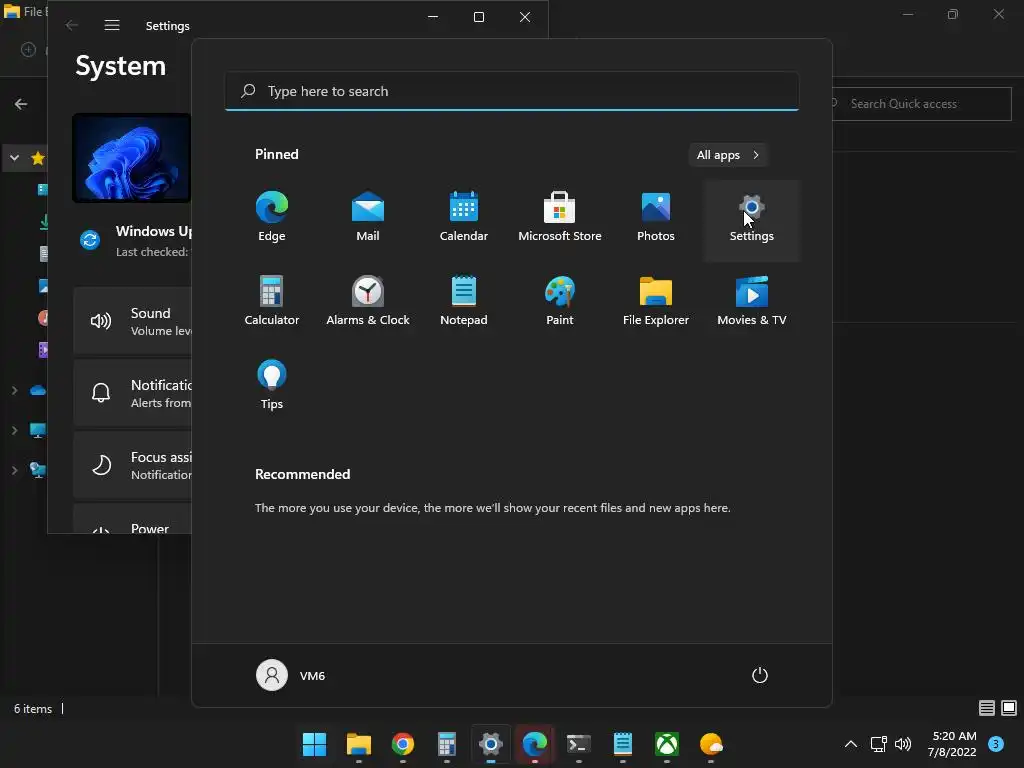The width and height of the screenshot is (1024, 768).
Task: Click the volume speaker tray icon
Action: point(903,744)
